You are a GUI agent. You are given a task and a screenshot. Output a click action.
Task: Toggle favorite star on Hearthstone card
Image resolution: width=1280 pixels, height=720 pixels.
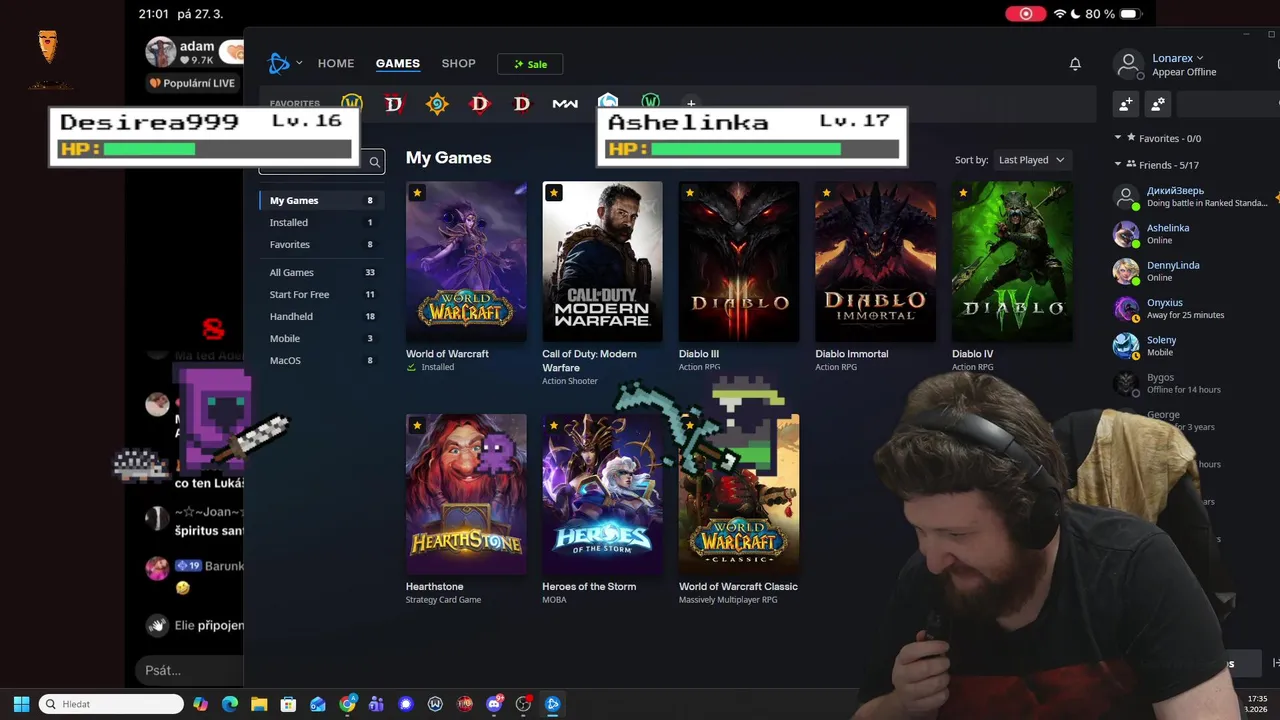tap(417, 426)
